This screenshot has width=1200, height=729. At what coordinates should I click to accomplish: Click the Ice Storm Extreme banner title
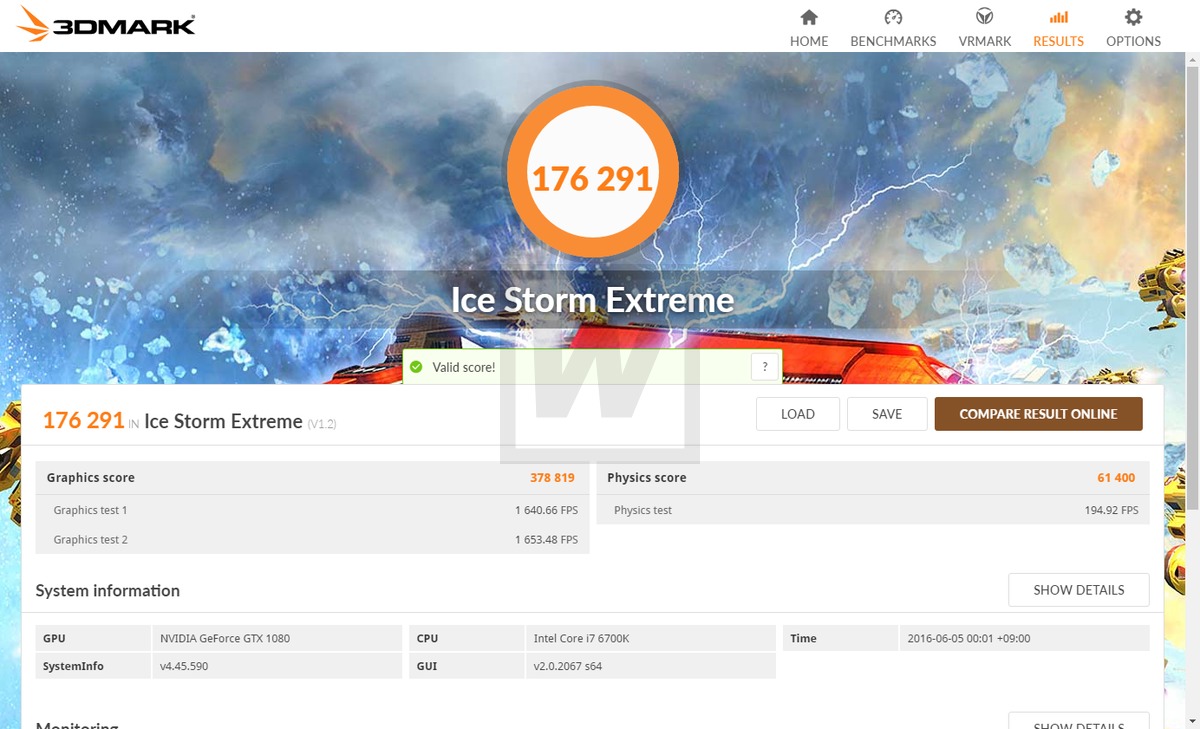(x=593, y=300)
